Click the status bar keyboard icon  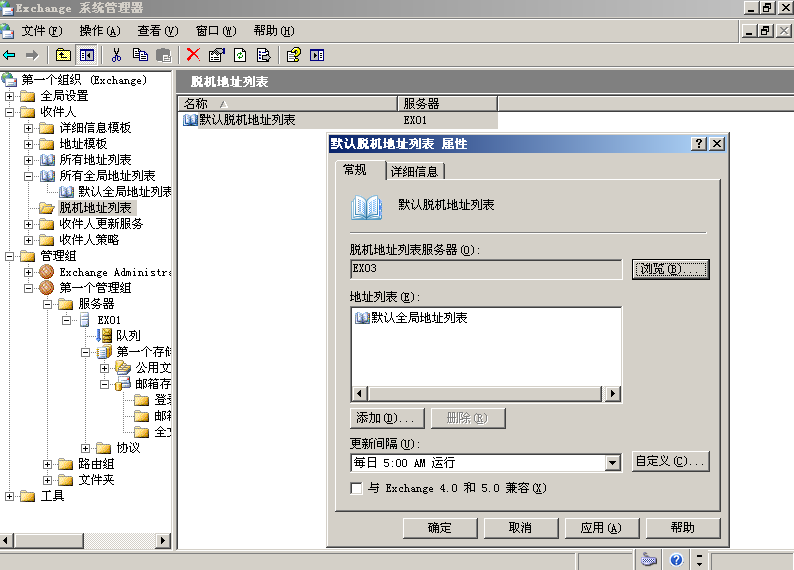coord(649,560)
